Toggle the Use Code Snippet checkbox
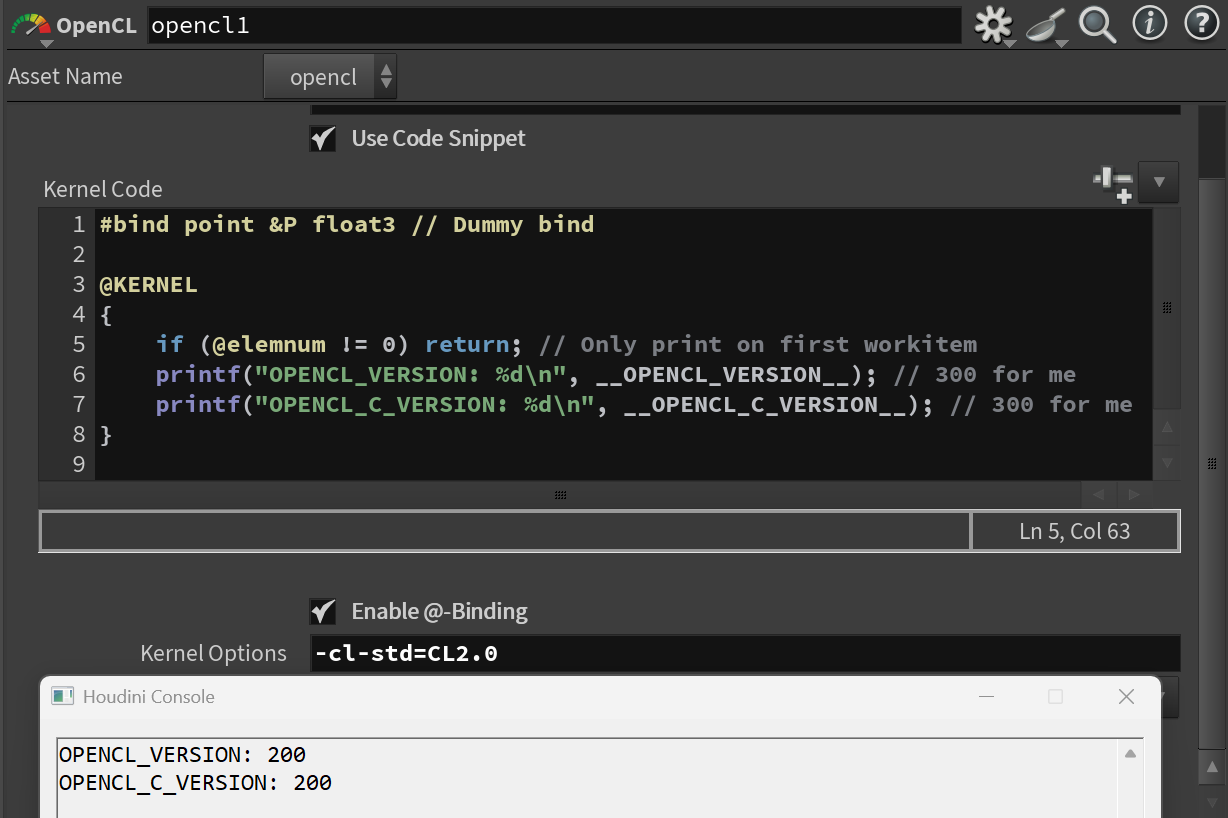 pos(323,139)
